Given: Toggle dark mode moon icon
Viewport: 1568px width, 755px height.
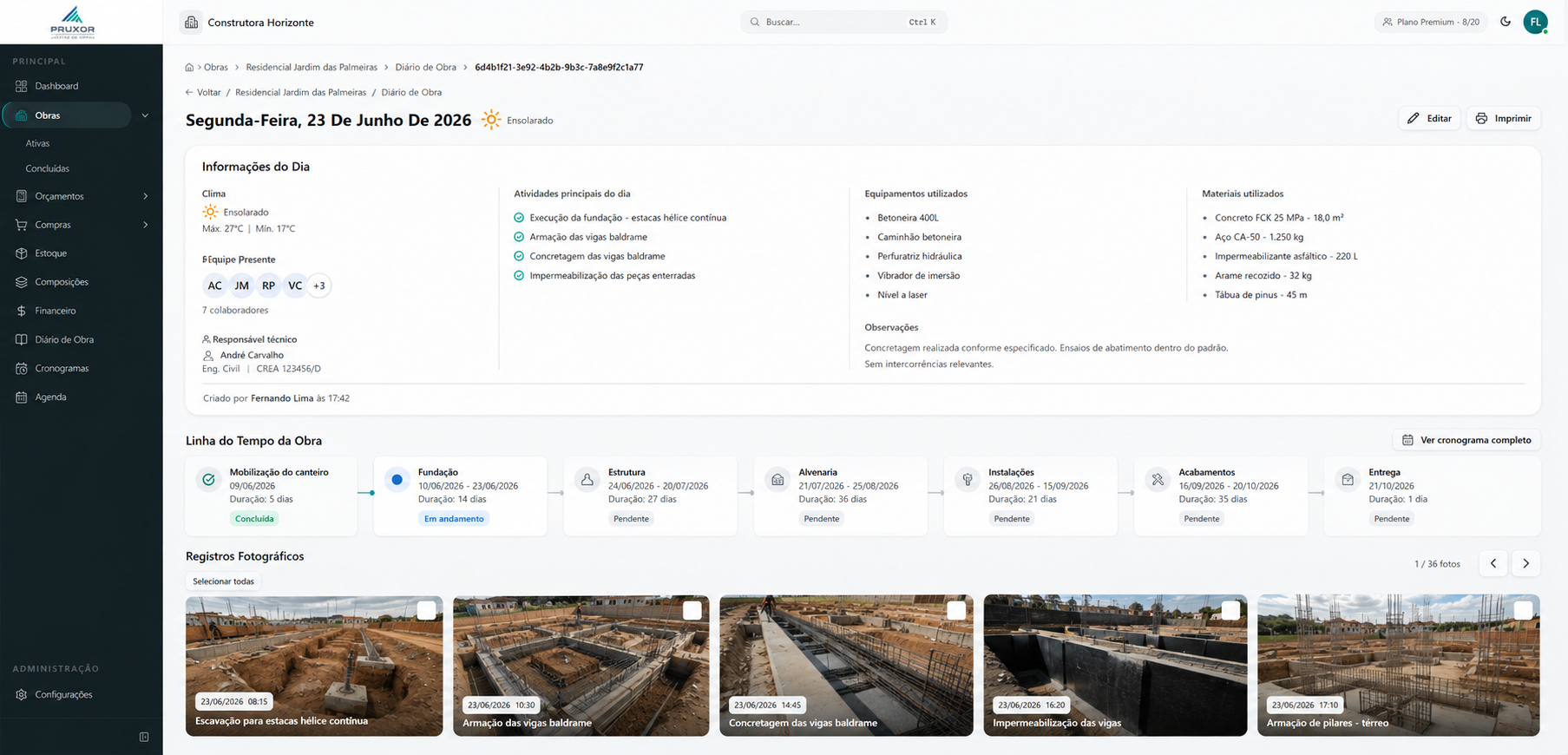Looking at the screenshot, I should tap(1506, 22).
